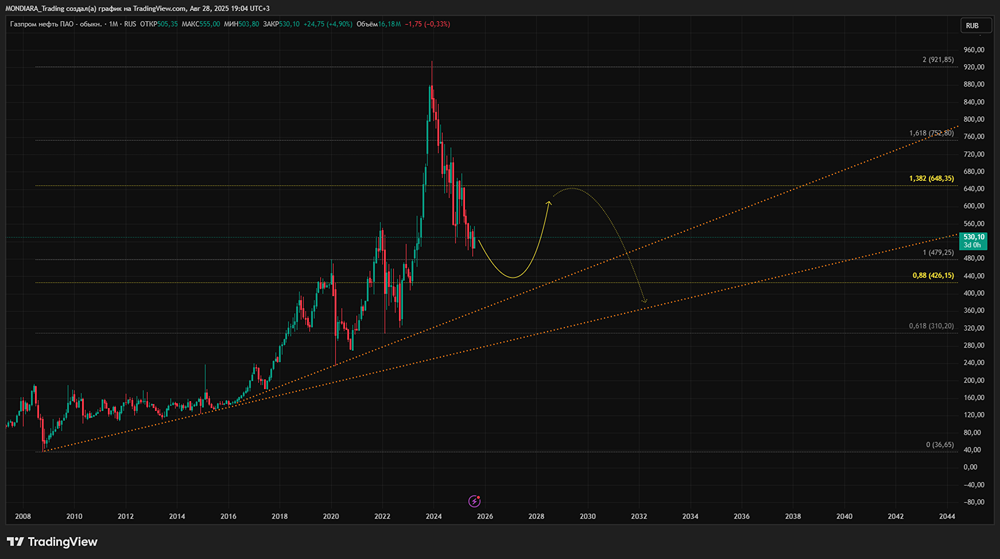Click the ОТКР value 505,35

167,24
